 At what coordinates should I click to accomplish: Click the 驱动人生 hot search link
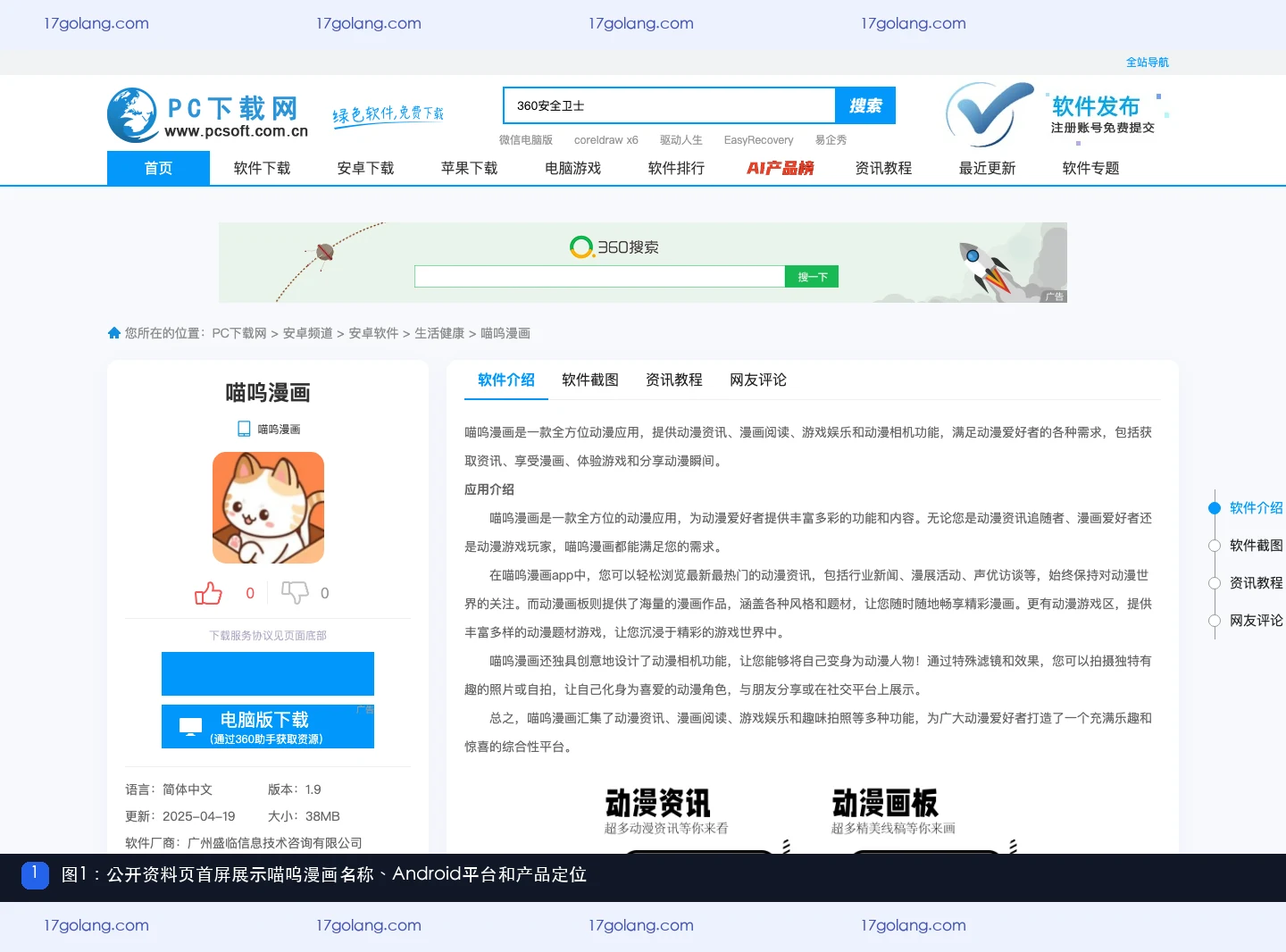click(x=681, y=140)
